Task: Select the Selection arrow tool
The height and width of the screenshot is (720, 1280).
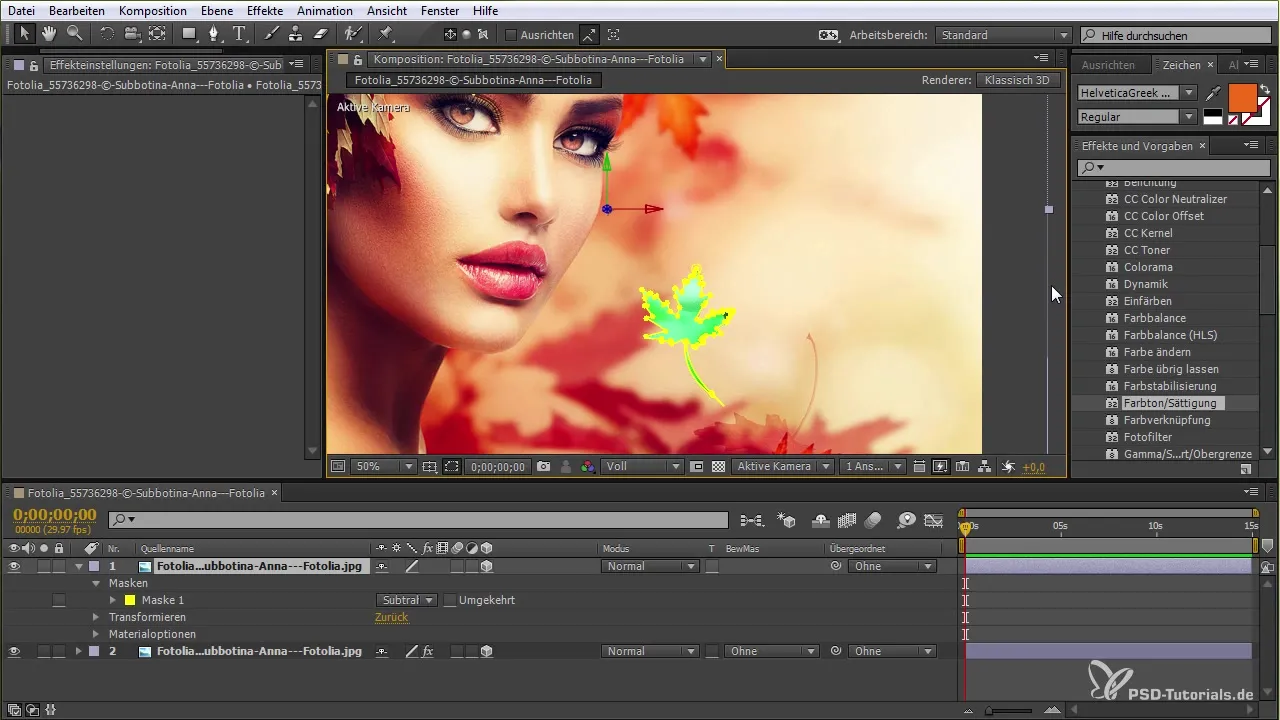Action: point(26,34)
